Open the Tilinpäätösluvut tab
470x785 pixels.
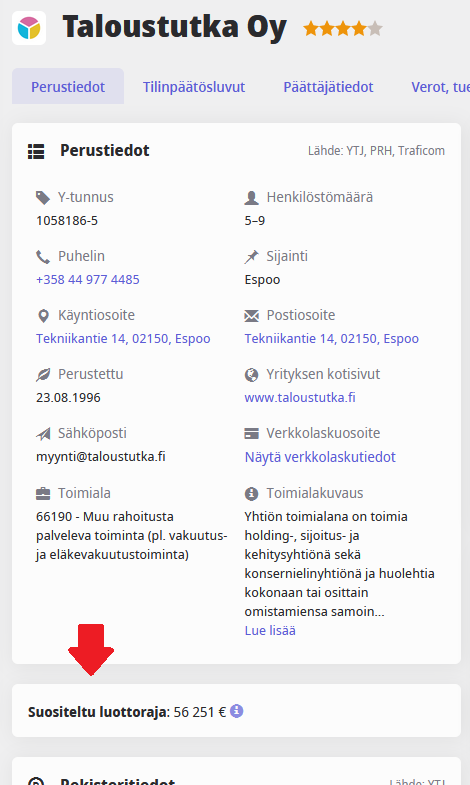tap(194, 87)
